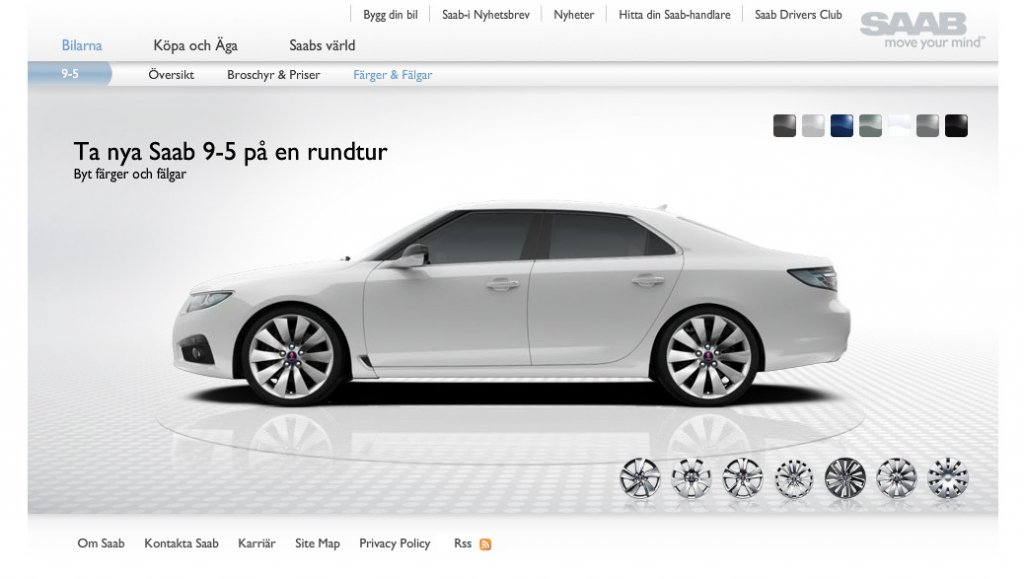Select the second rim in the wheel row
Image resolution: width=1024 pixels, height=579 pixels.
(x=691, y=478)
